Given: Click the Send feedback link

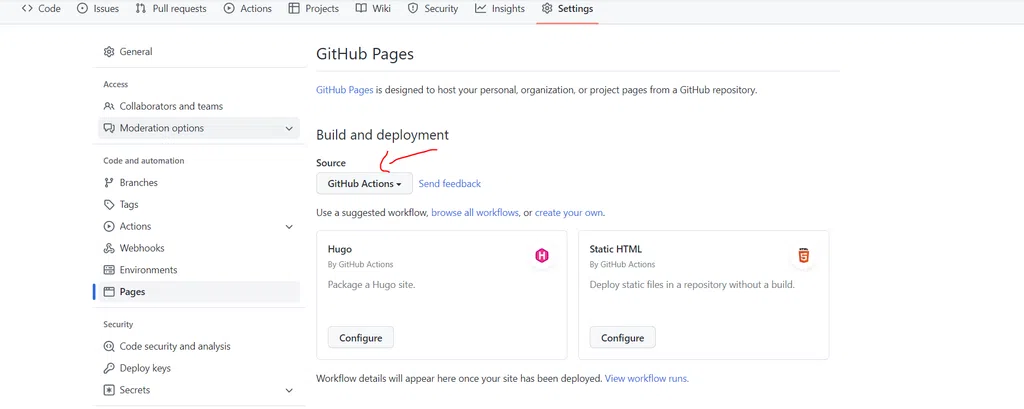Looking at the screenshot, I should 449,184.
